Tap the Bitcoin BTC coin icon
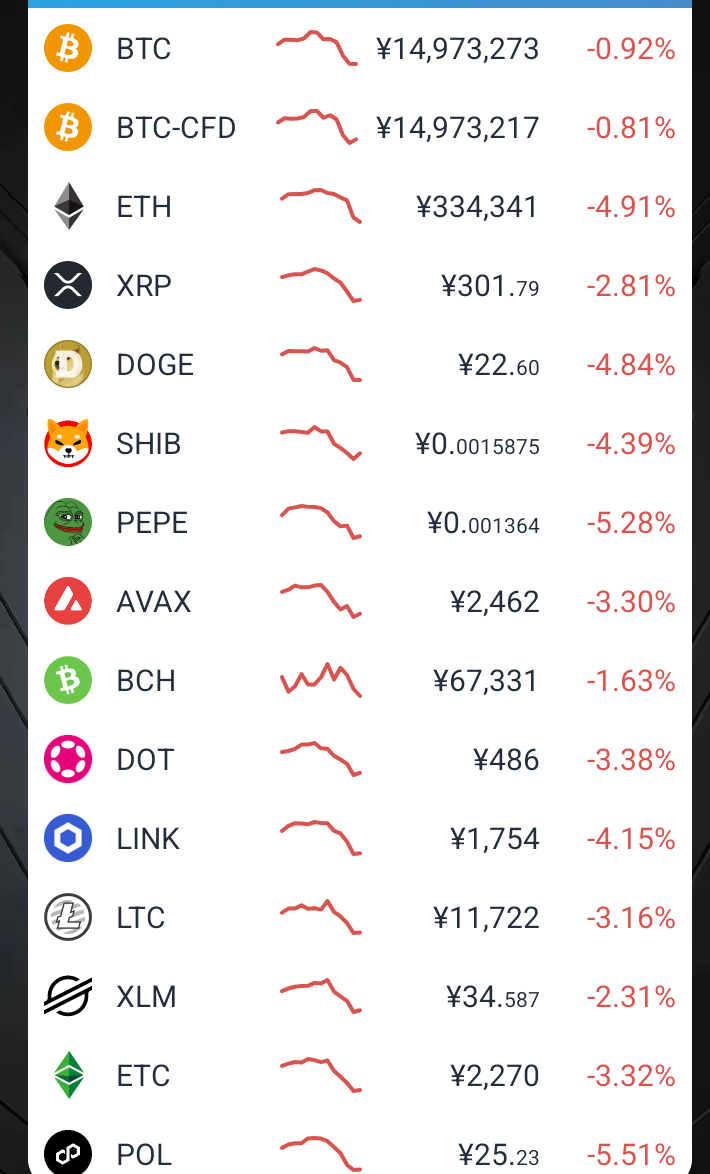 (x=68, y=48)
